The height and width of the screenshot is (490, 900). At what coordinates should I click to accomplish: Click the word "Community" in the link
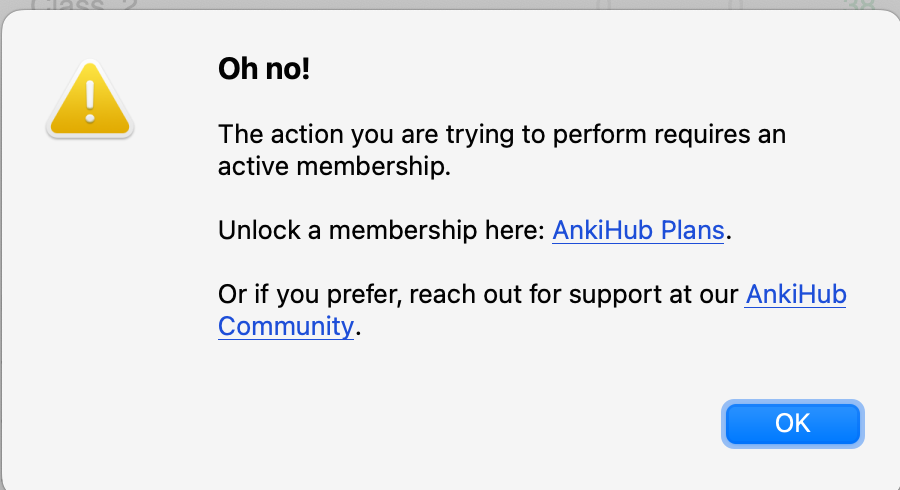[x=286, y=326]
